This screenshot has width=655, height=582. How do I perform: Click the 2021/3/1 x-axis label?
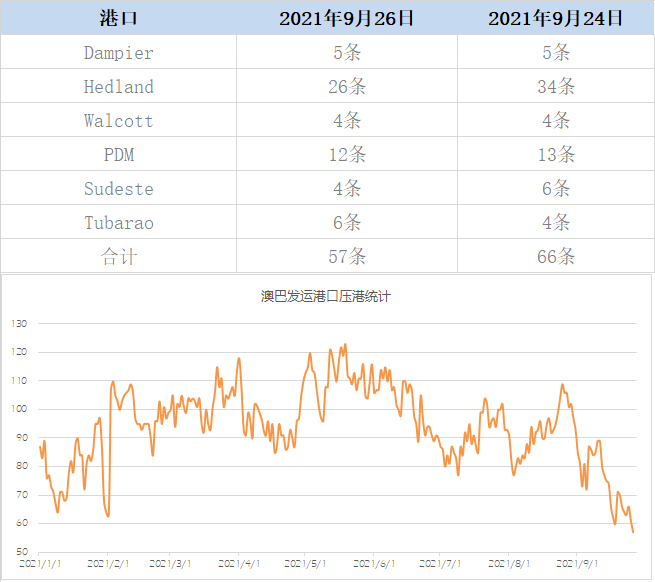pos(170,564)
